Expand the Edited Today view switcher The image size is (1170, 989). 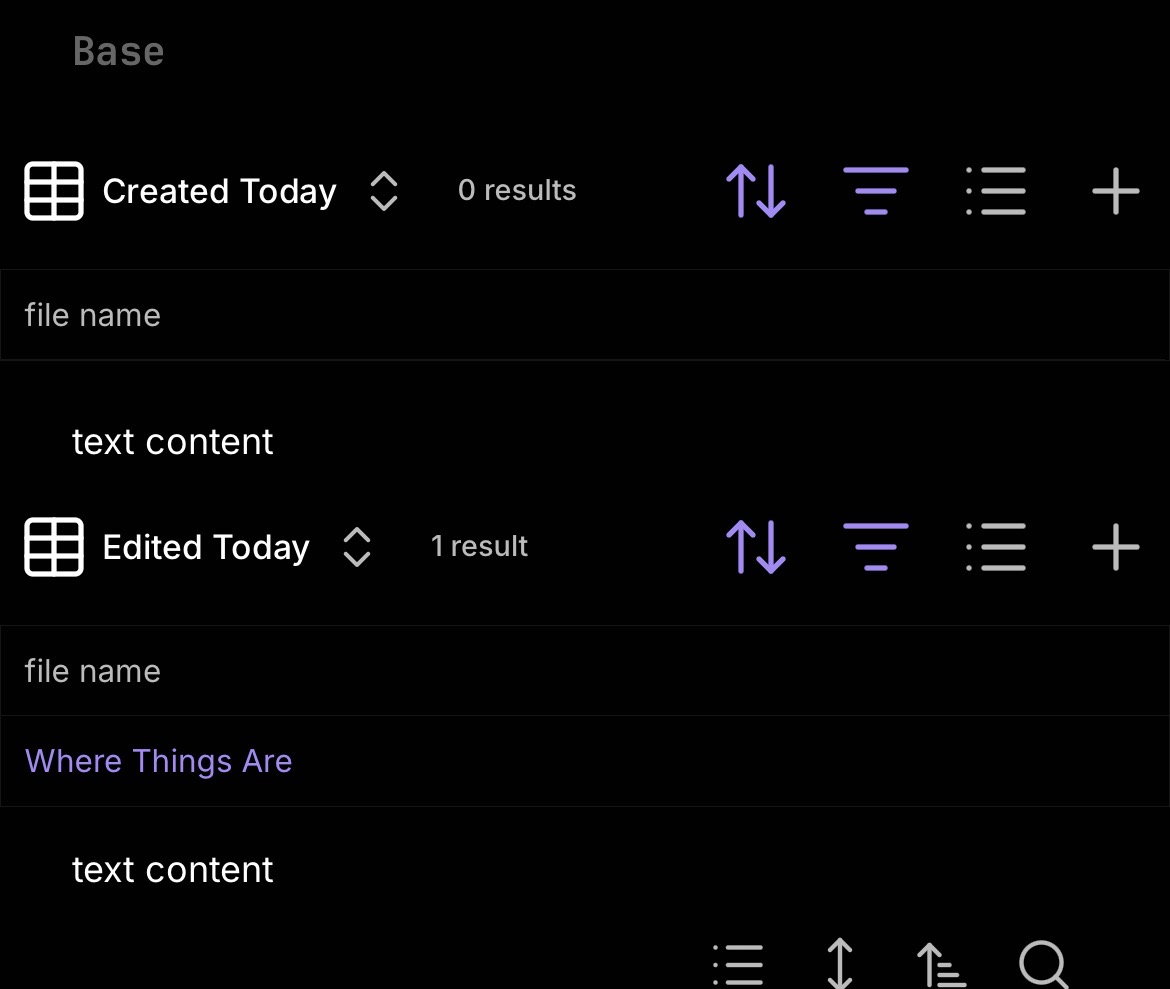coord(357,547)
